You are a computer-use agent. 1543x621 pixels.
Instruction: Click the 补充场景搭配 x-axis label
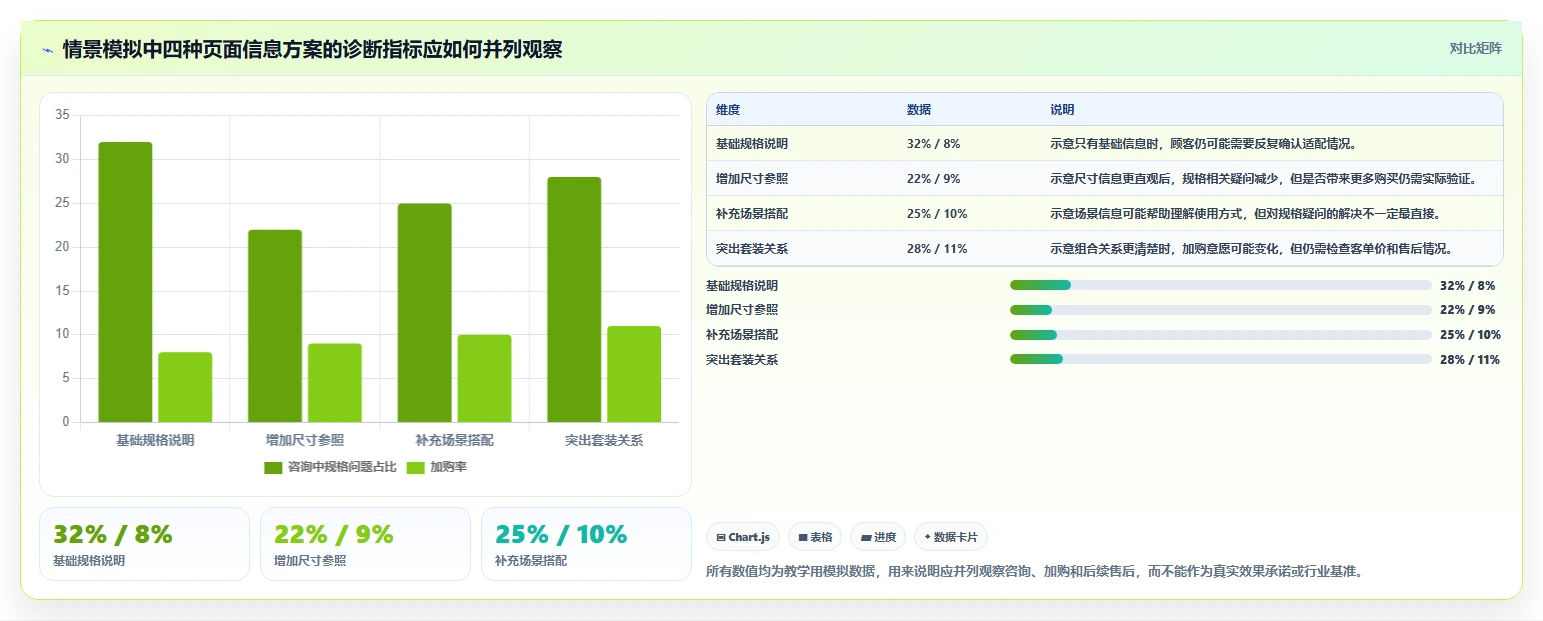(454, 440)
